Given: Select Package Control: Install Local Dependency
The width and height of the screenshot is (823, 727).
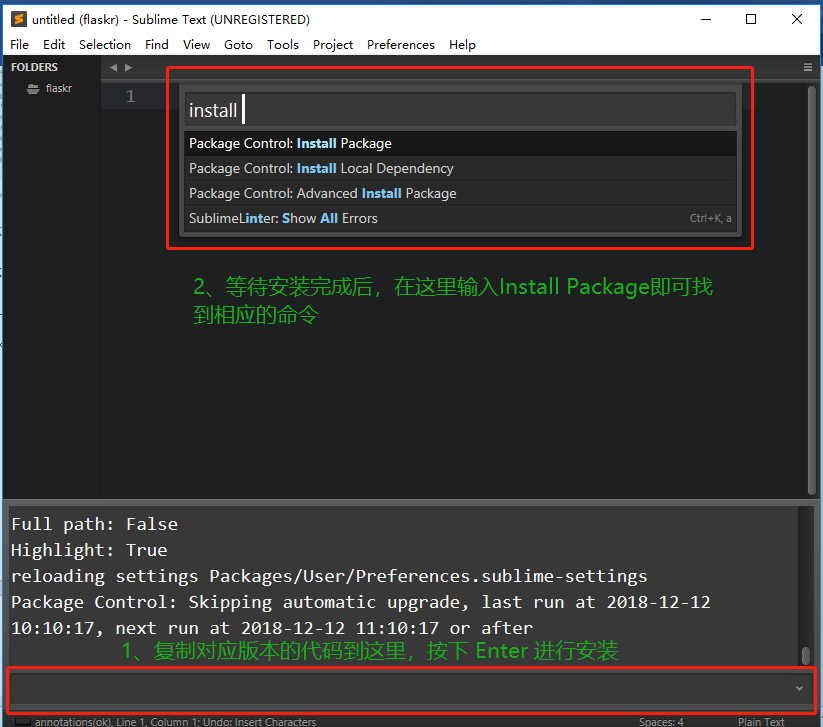Looking at the screenshot, I should pos(460,168).
